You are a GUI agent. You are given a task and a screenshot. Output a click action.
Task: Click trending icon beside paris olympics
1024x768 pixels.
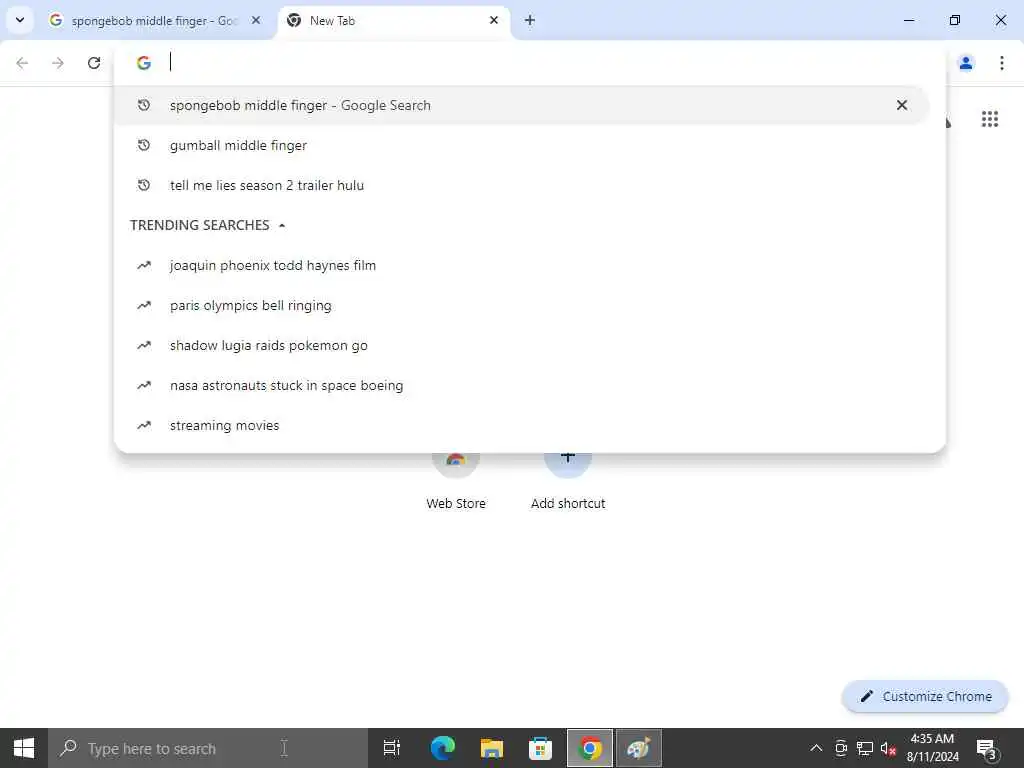[144, 305]
